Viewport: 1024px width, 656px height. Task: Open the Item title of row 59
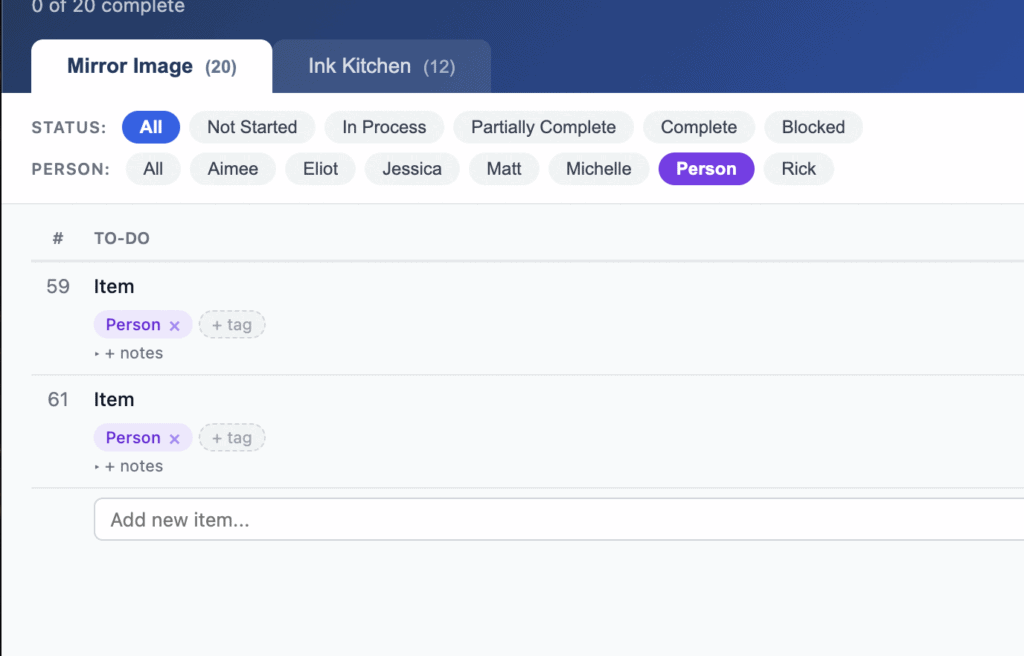[114, 287]
